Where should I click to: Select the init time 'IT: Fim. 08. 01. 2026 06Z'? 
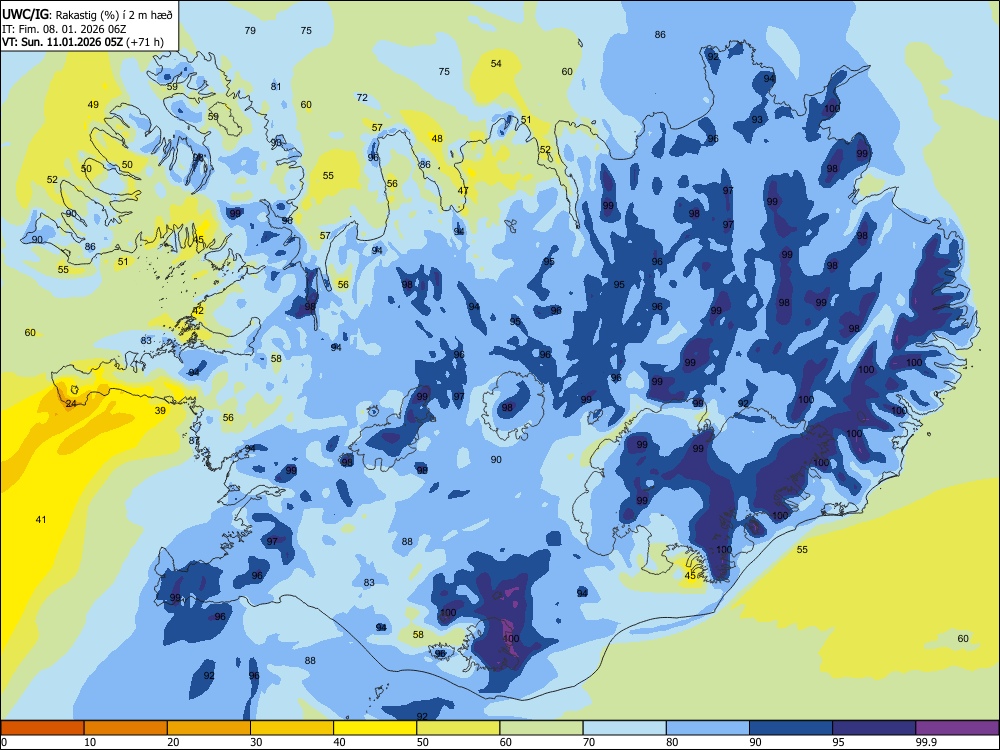pyautogui.click(x=64, y=29)
